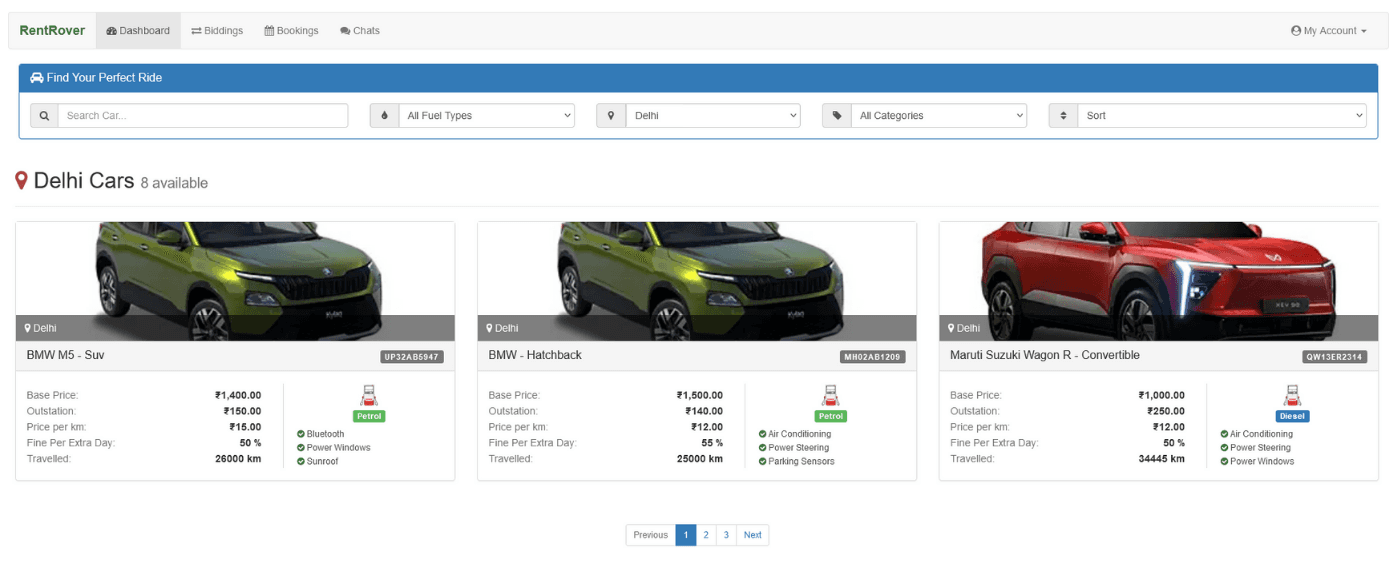
Task: Click the BMW M5 - Suv title
Action: pos(66,355)
